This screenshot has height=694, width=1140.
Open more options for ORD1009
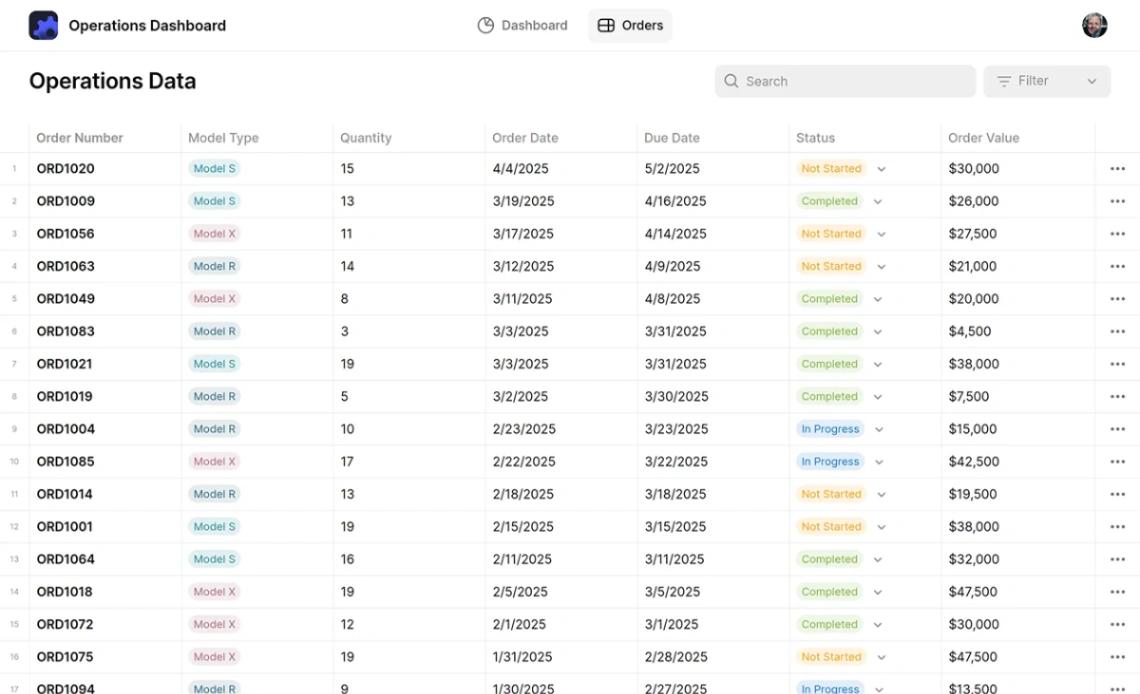coord(1117,201)
